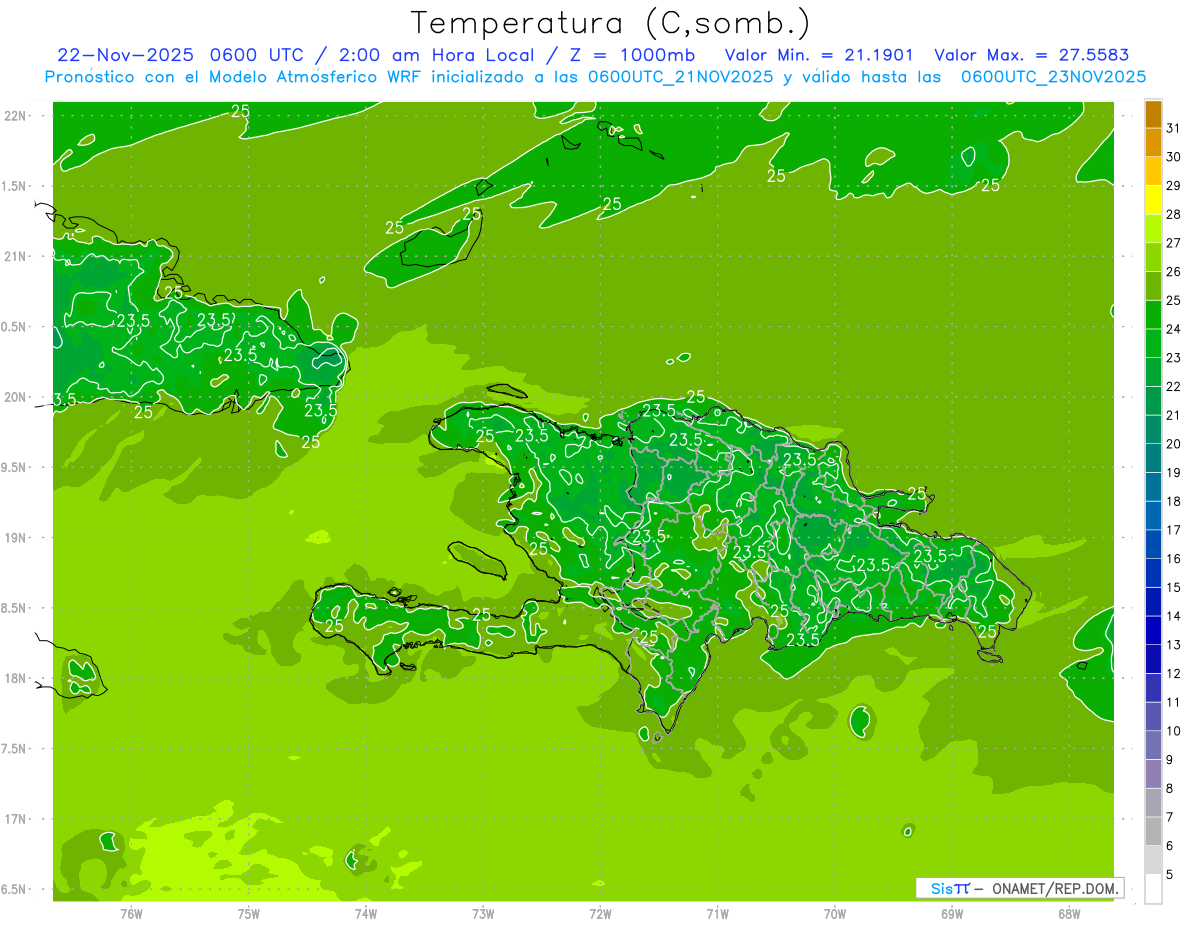Click the 'ONAMET/REP.DOM.' credit label

point(1056,888)
